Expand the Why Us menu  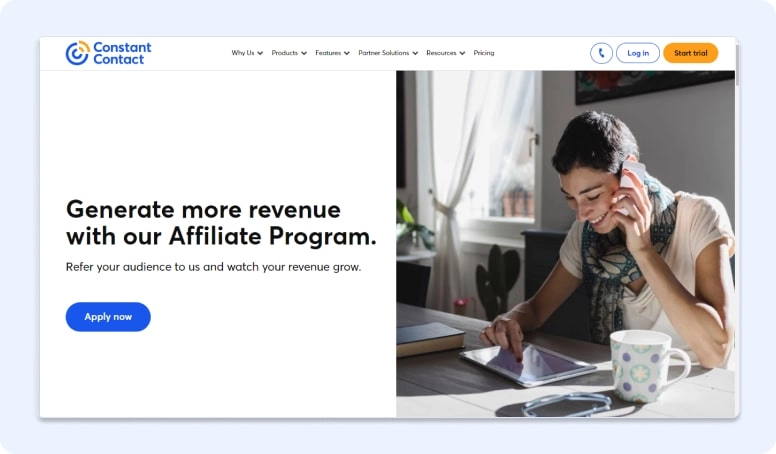point(247,53)
